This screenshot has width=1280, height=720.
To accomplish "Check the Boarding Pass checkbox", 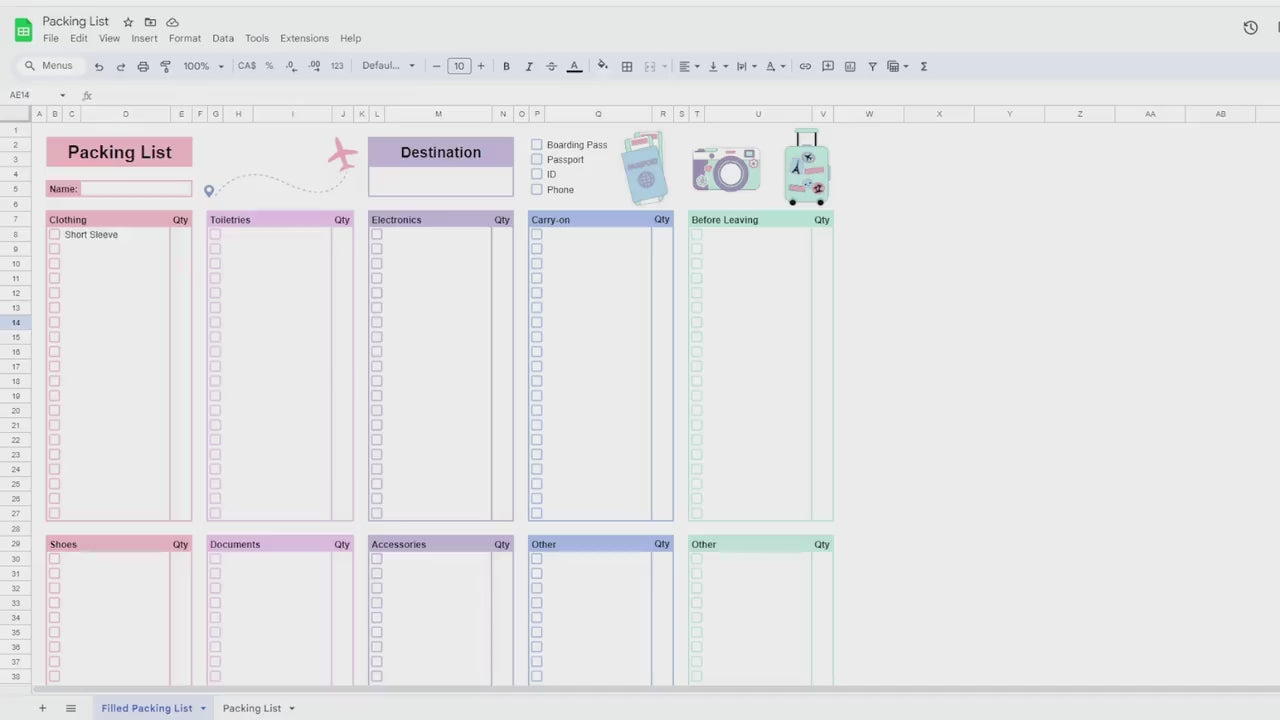I will click(x=537, y=145).
